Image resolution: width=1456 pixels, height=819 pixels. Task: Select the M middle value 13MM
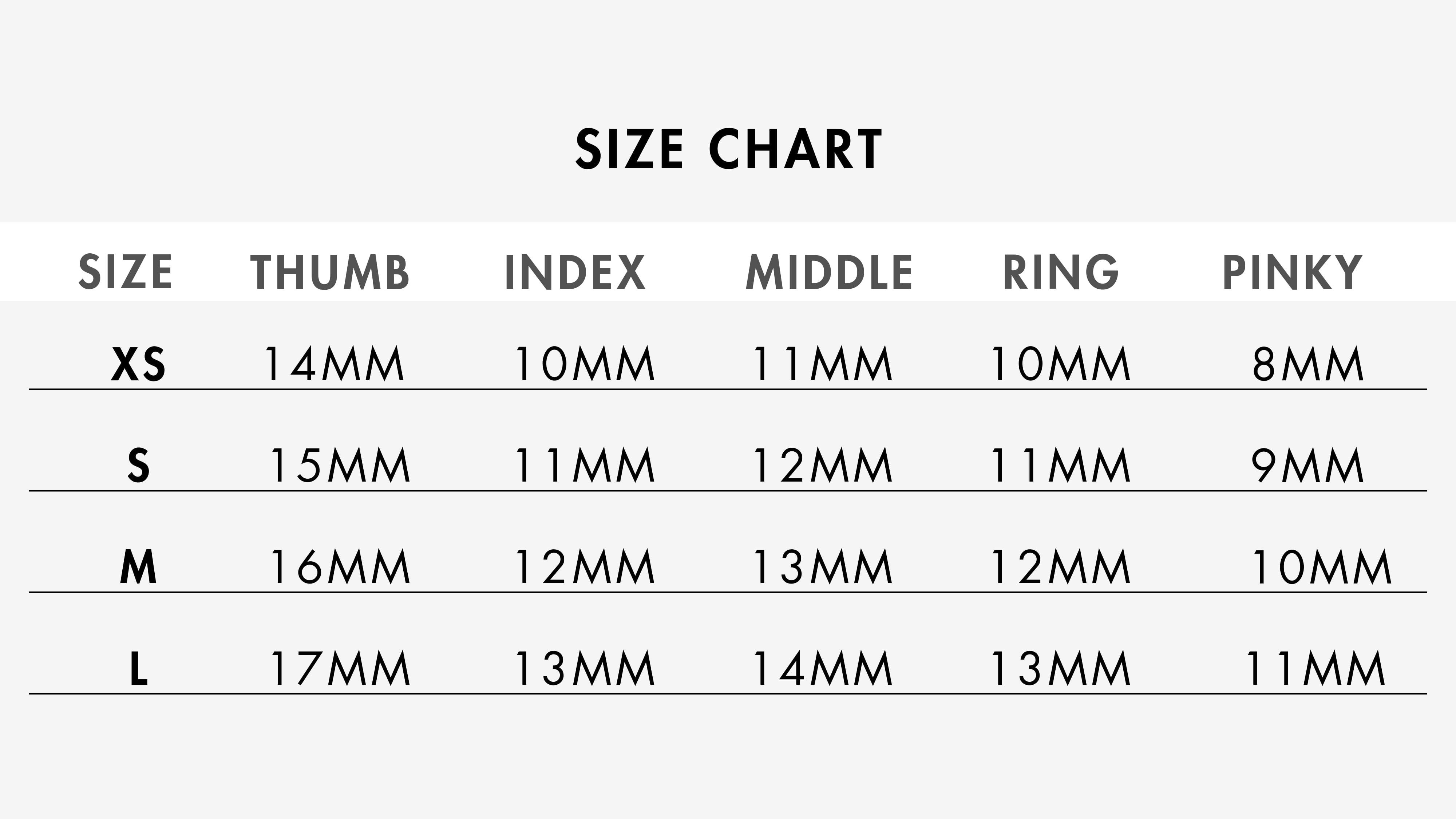[822, 567]
